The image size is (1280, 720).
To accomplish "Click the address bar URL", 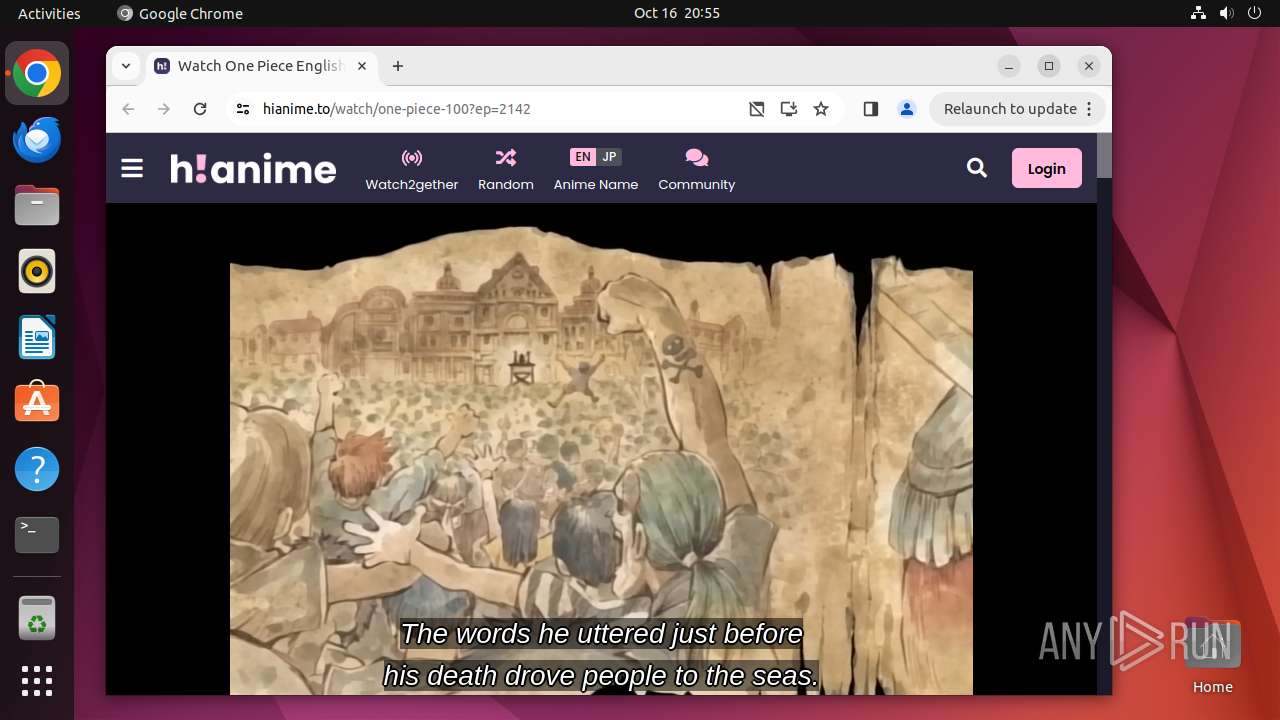I will tap(397, 109).
